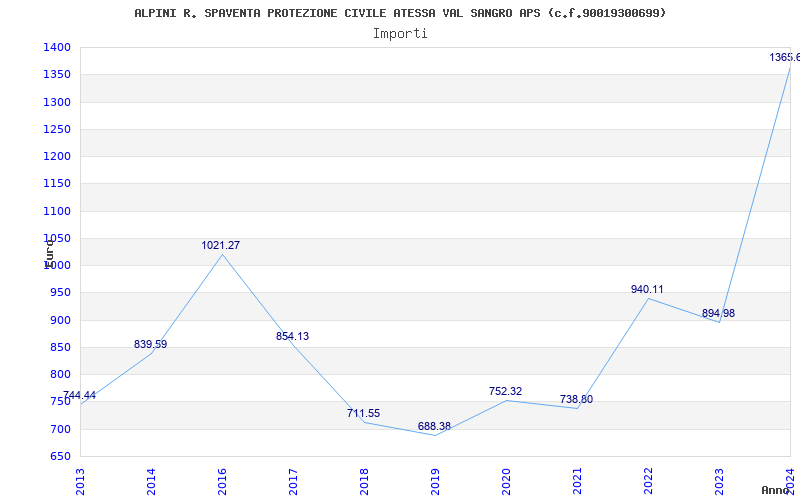The image size is (800, 500).
Task: Select the 738.80 value label
Action: click(x=576, y=399)
